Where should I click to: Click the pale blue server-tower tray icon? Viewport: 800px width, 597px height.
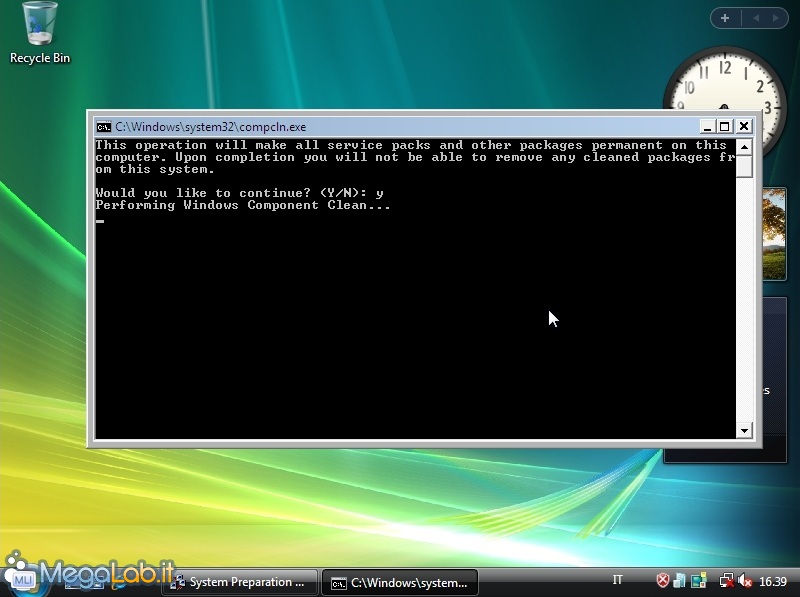tap(680, 580)
